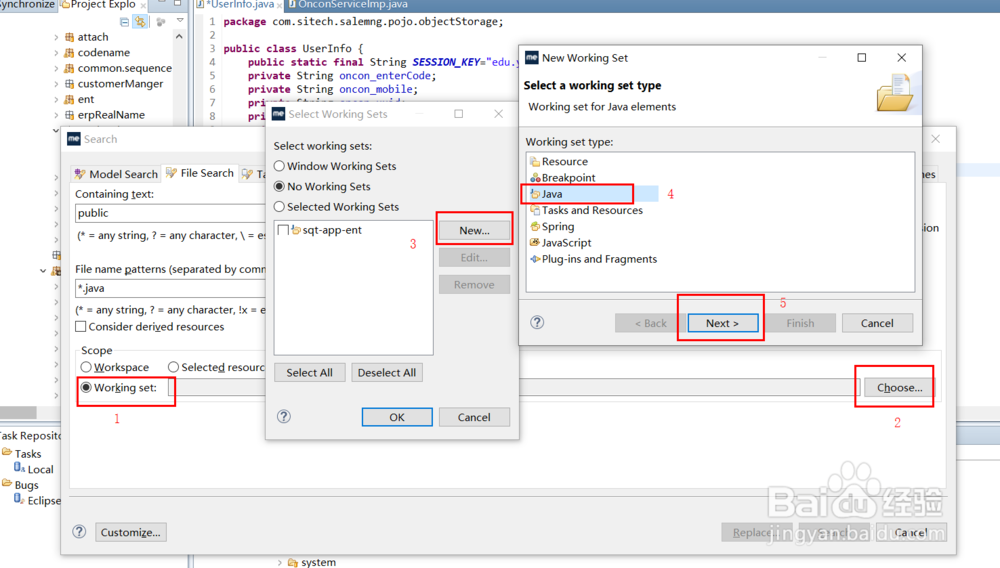Cancel the Select Working Sets dialog
1000x568 pixels.
(x=474, y=417)
